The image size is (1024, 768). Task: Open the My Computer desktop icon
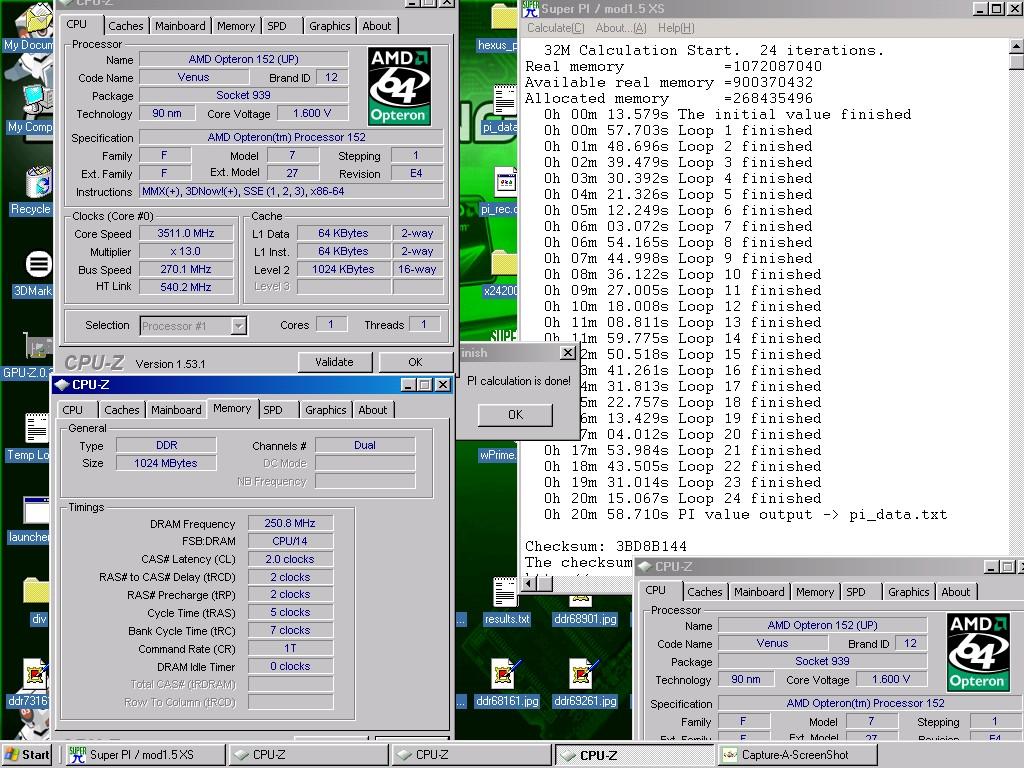click(x=36, y=98)
